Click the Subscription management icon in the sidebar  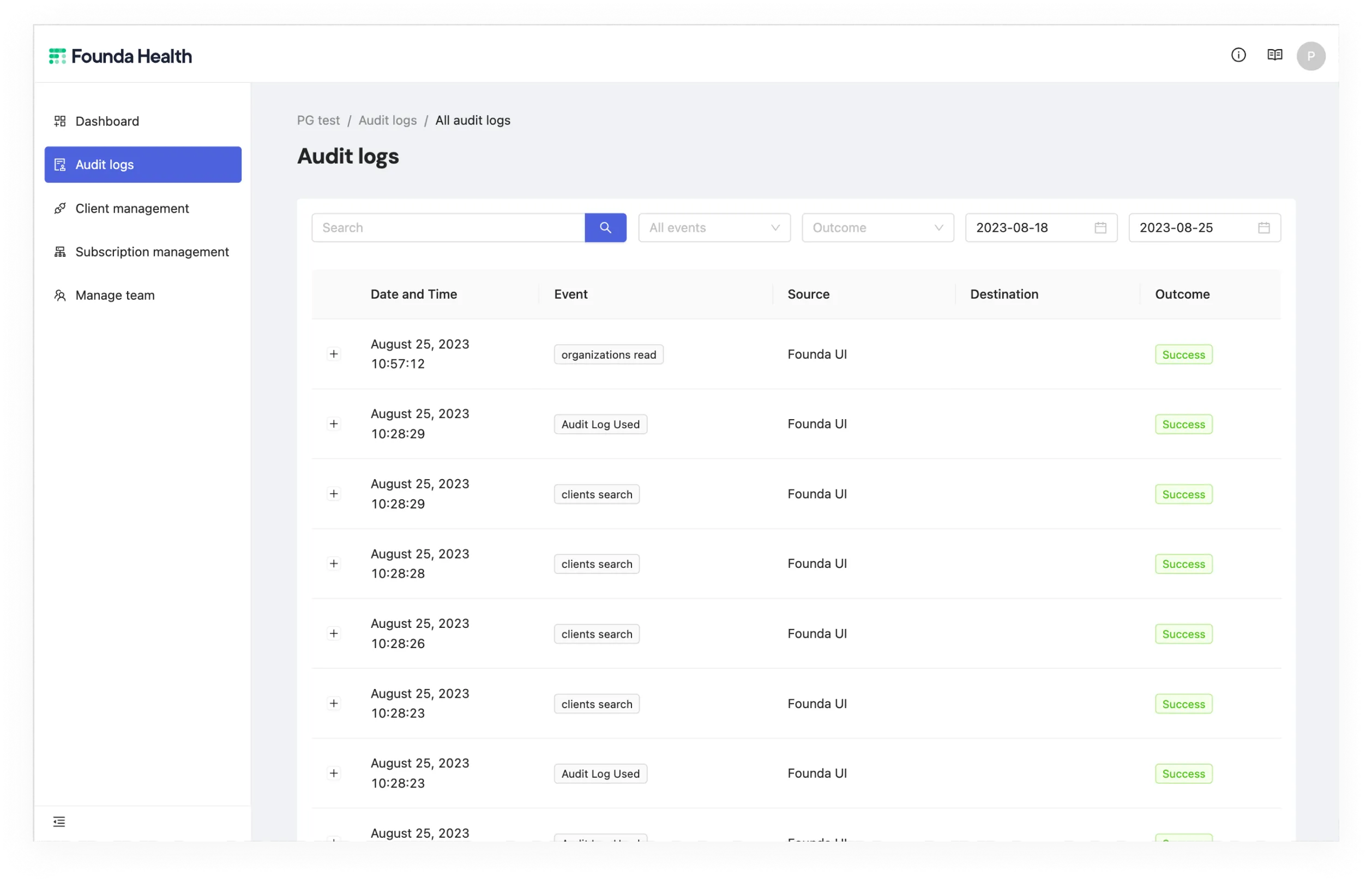pos(59,252)
